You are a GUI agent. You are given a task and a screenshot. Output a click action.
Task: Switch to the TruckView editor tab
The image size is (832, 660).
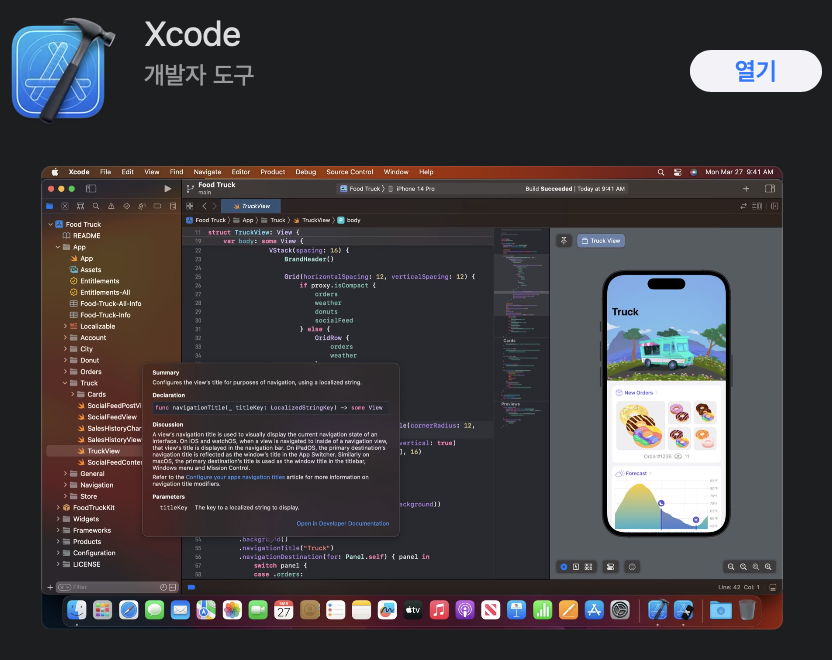click(x=251, y=206)
